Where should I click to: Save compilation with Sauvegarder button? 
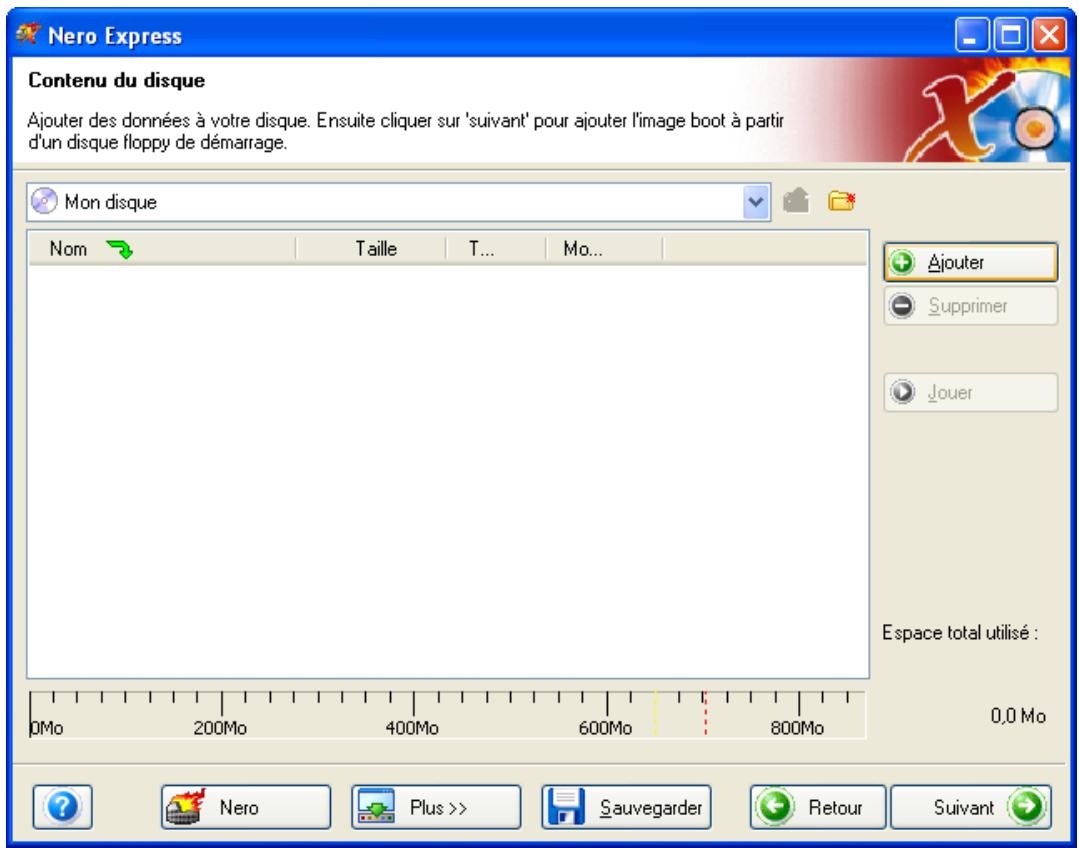click(x=626, y=807)
